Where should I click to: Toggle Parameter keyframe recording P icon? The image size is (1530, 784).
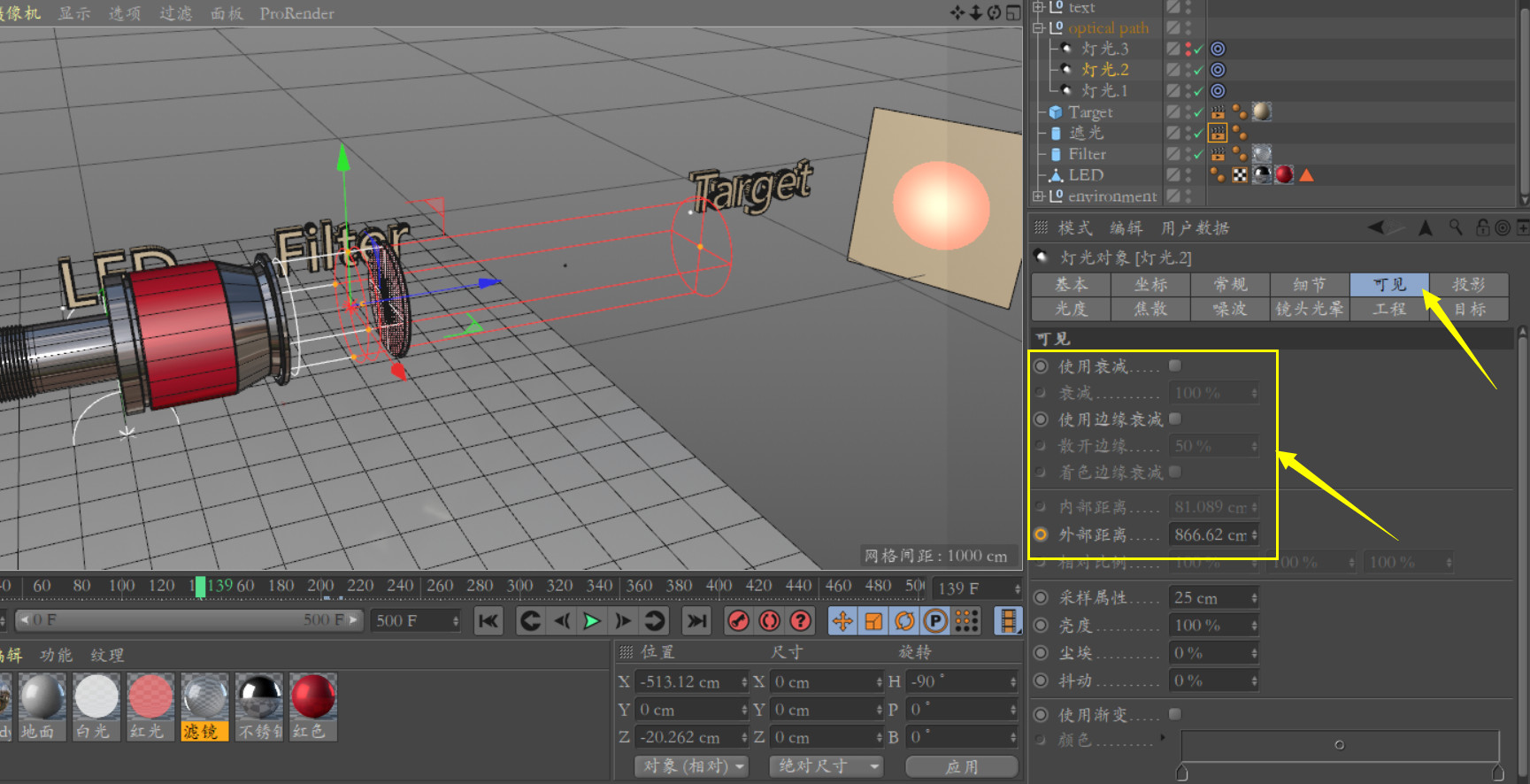coord(935,621)
